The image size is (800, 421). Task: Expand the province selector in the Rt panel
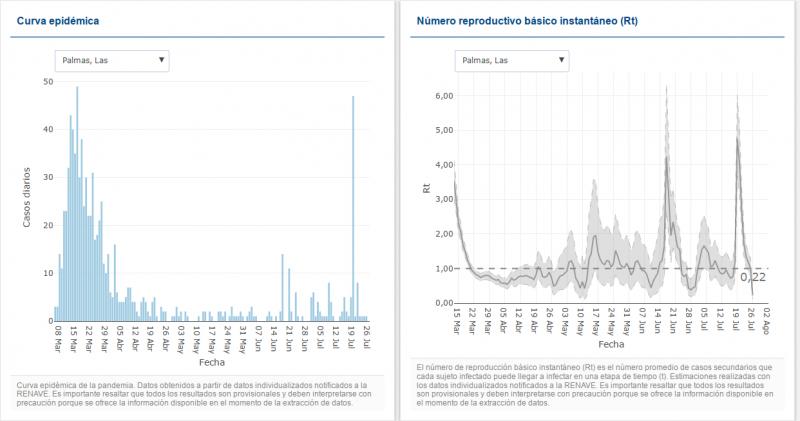[x=509, y=61]
